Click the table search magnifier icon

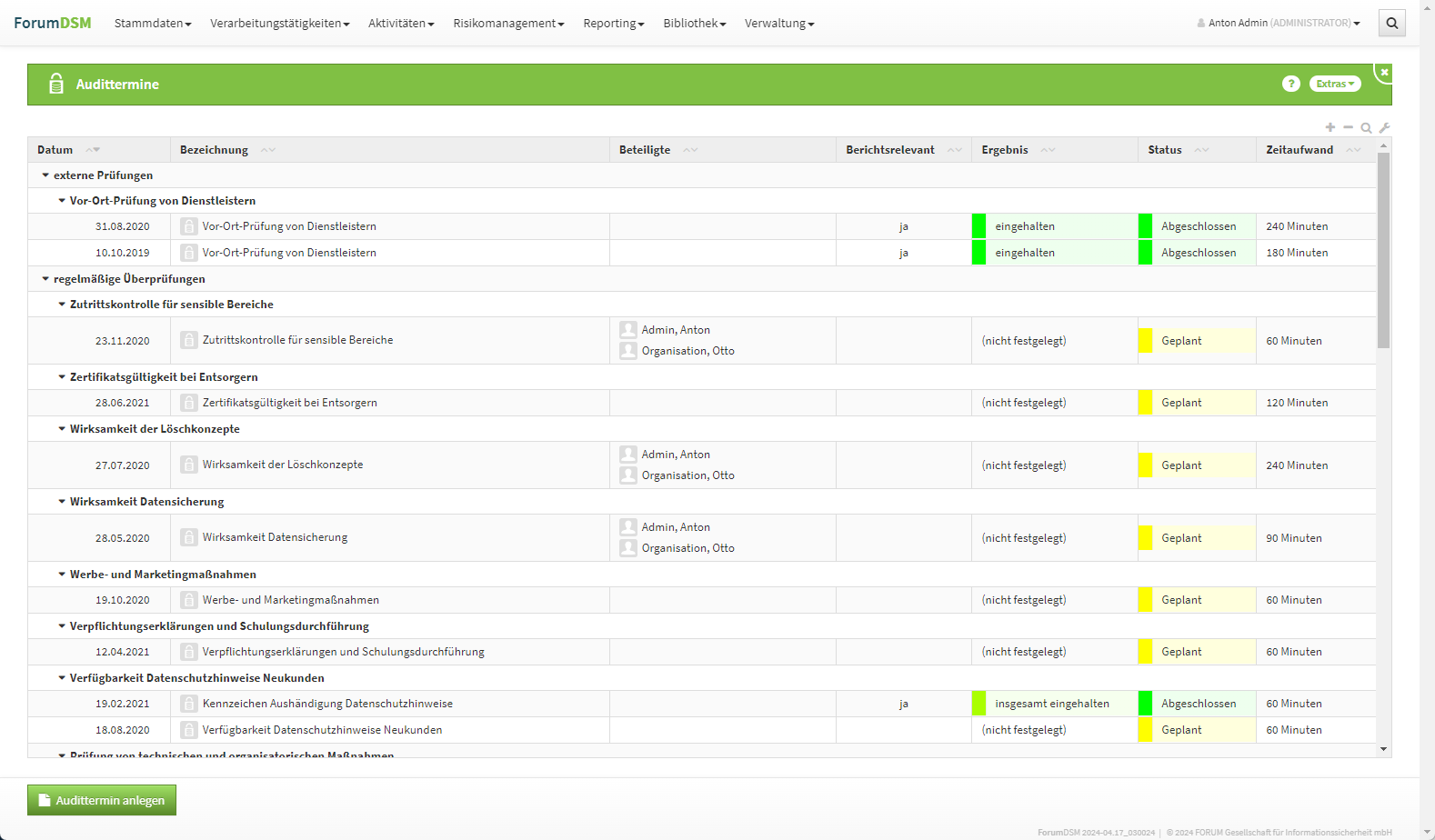tap(1366, 128)
